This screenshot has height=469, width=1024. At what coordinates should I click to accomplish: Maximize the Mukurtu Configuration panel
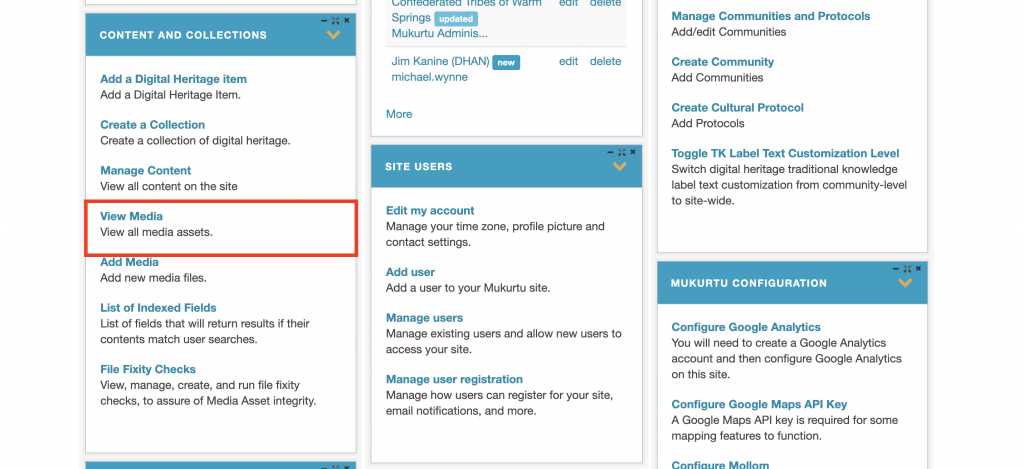(906, 268)
